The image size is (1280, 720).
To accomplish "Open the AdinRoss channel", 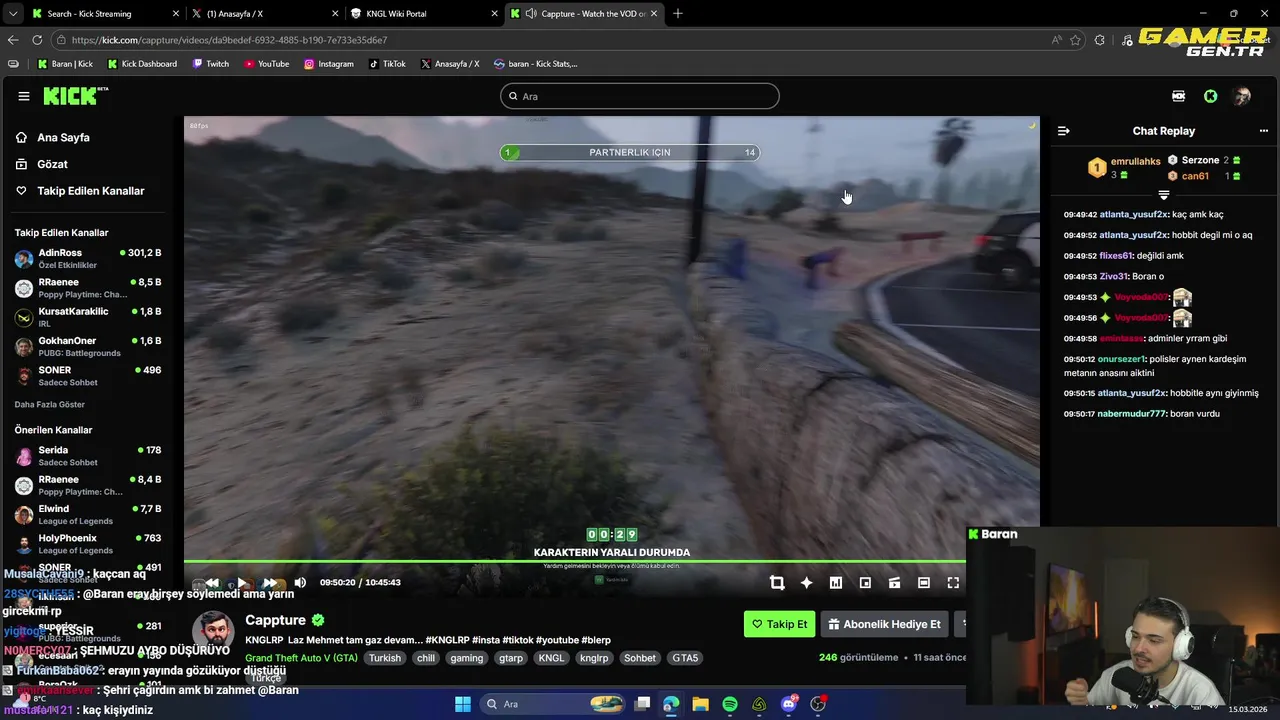I will 88,259.
